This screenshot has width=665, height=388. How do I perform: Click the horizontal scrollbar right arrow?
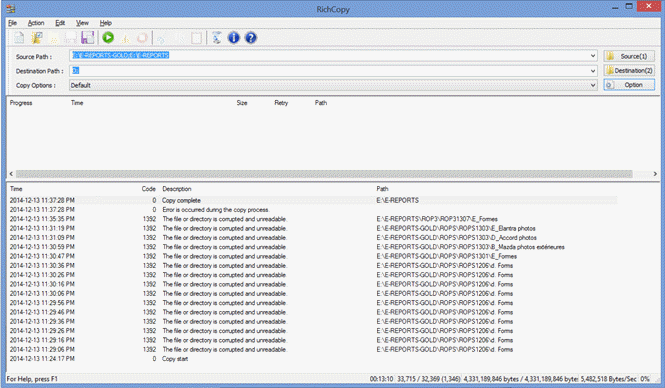pyautogui.click(x=655, y=174)
